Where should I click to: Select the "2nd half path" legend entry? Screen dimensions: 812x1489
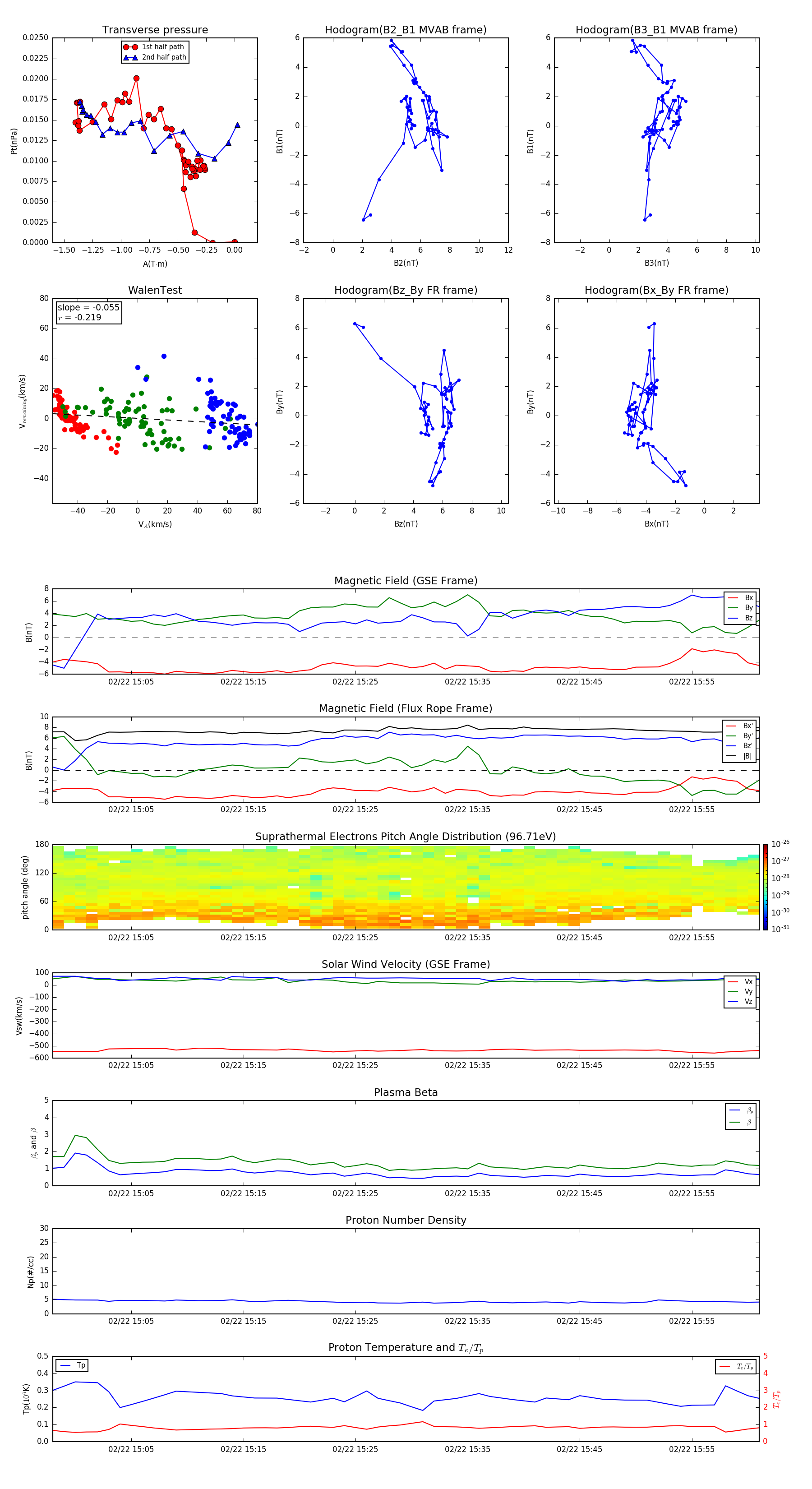tap(155, 57)
